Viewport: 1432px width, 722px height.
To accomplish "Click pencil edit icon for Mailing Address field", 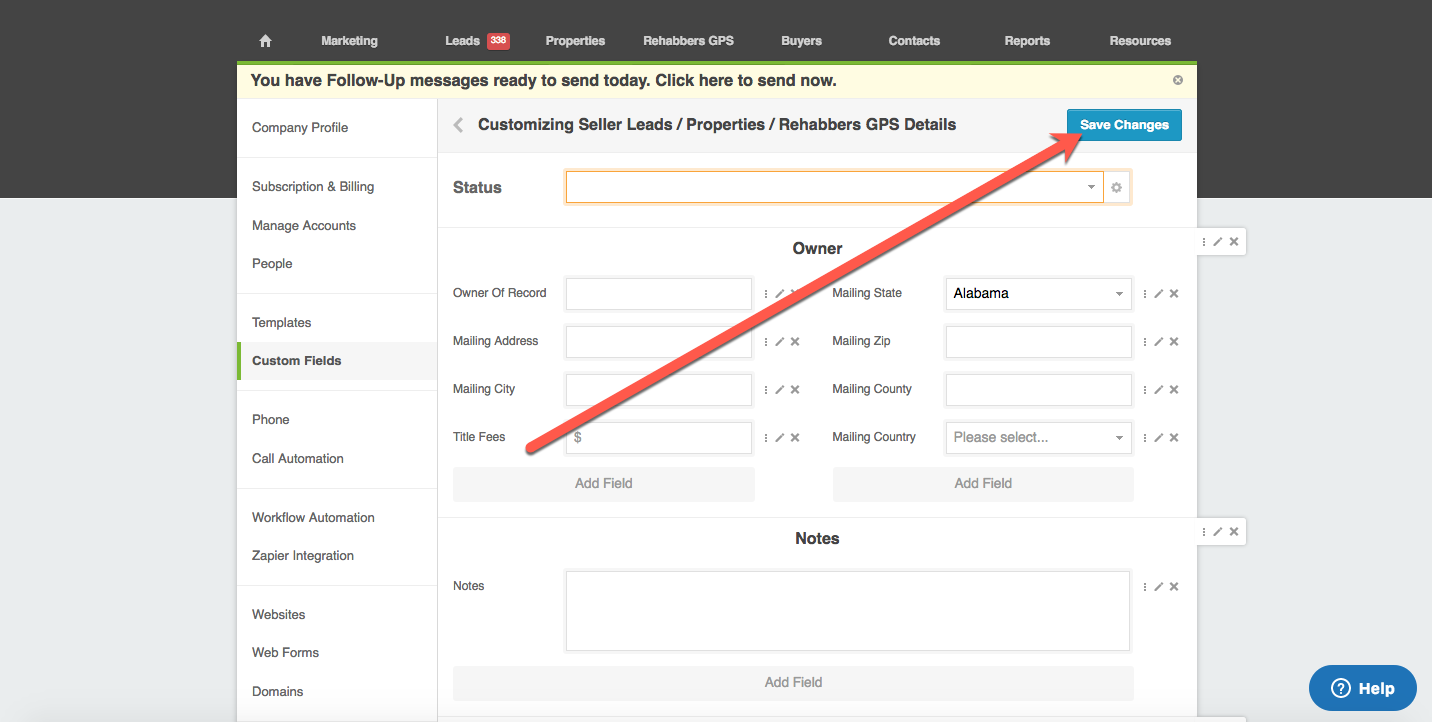I will pyautogui.click(x=780, y=342).
